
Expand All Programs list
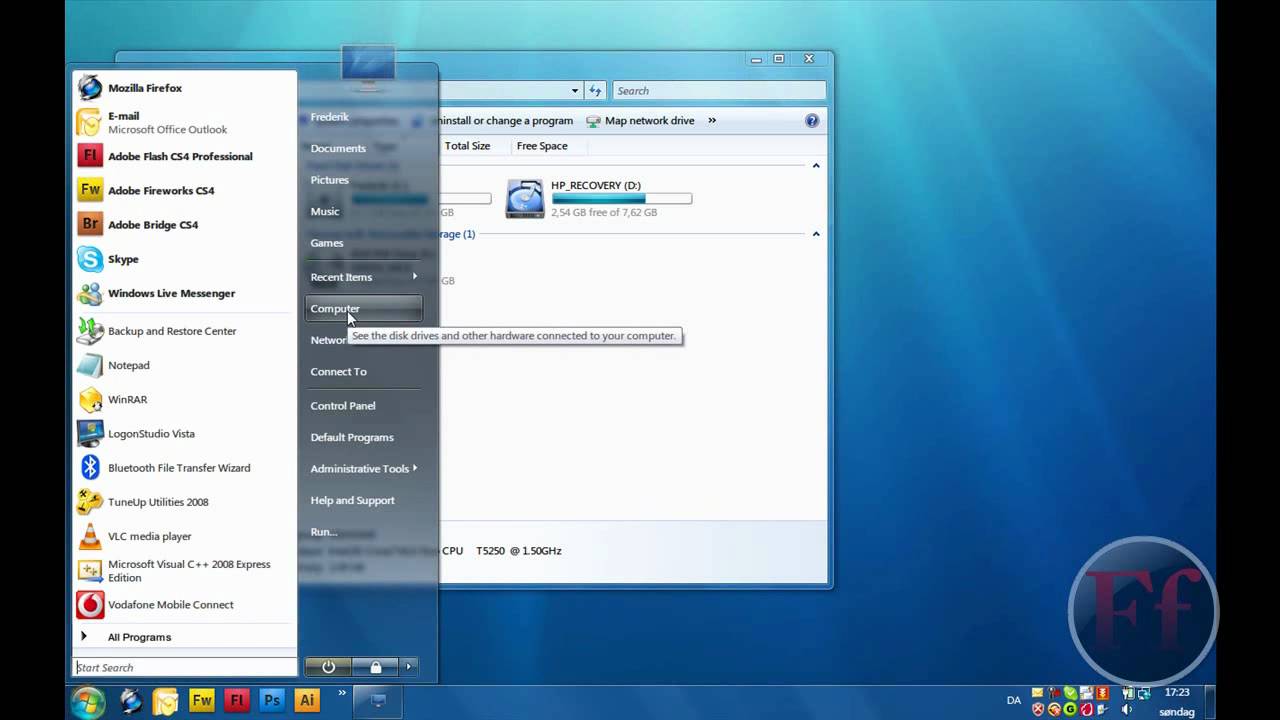[185, 637]
